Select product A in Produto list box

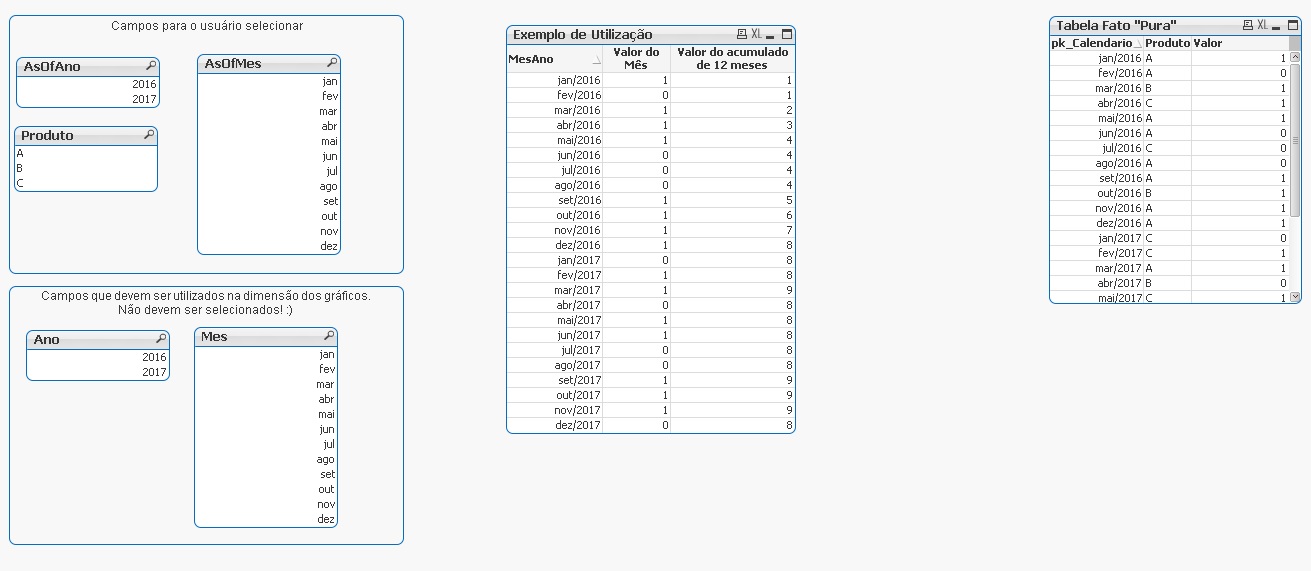click(x=86, y=153)
